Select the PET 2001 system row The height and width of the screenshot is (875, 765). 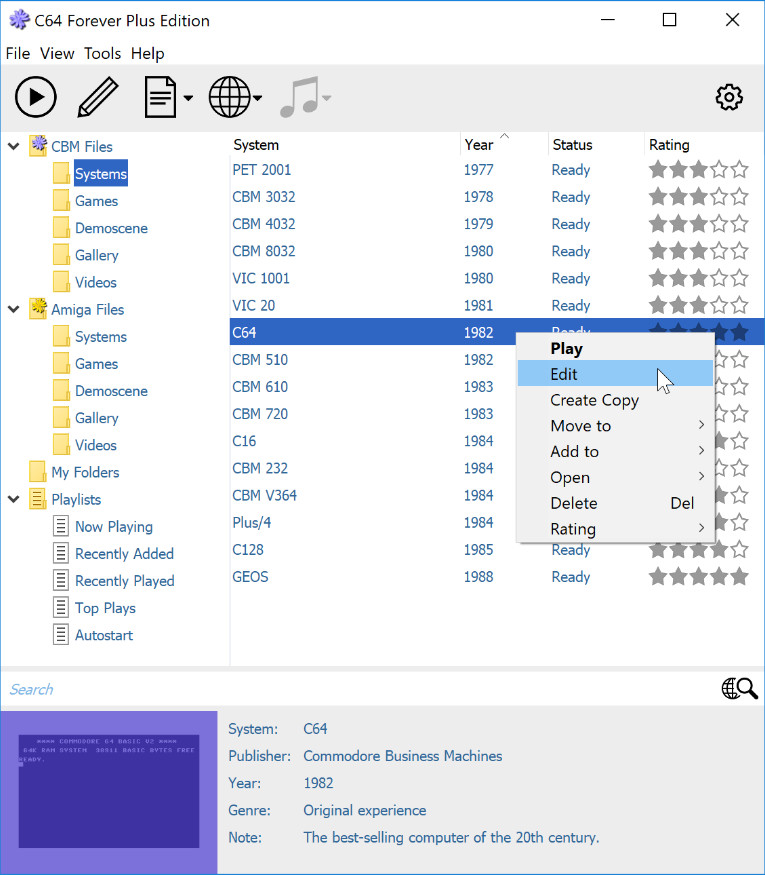click(497, 170)
